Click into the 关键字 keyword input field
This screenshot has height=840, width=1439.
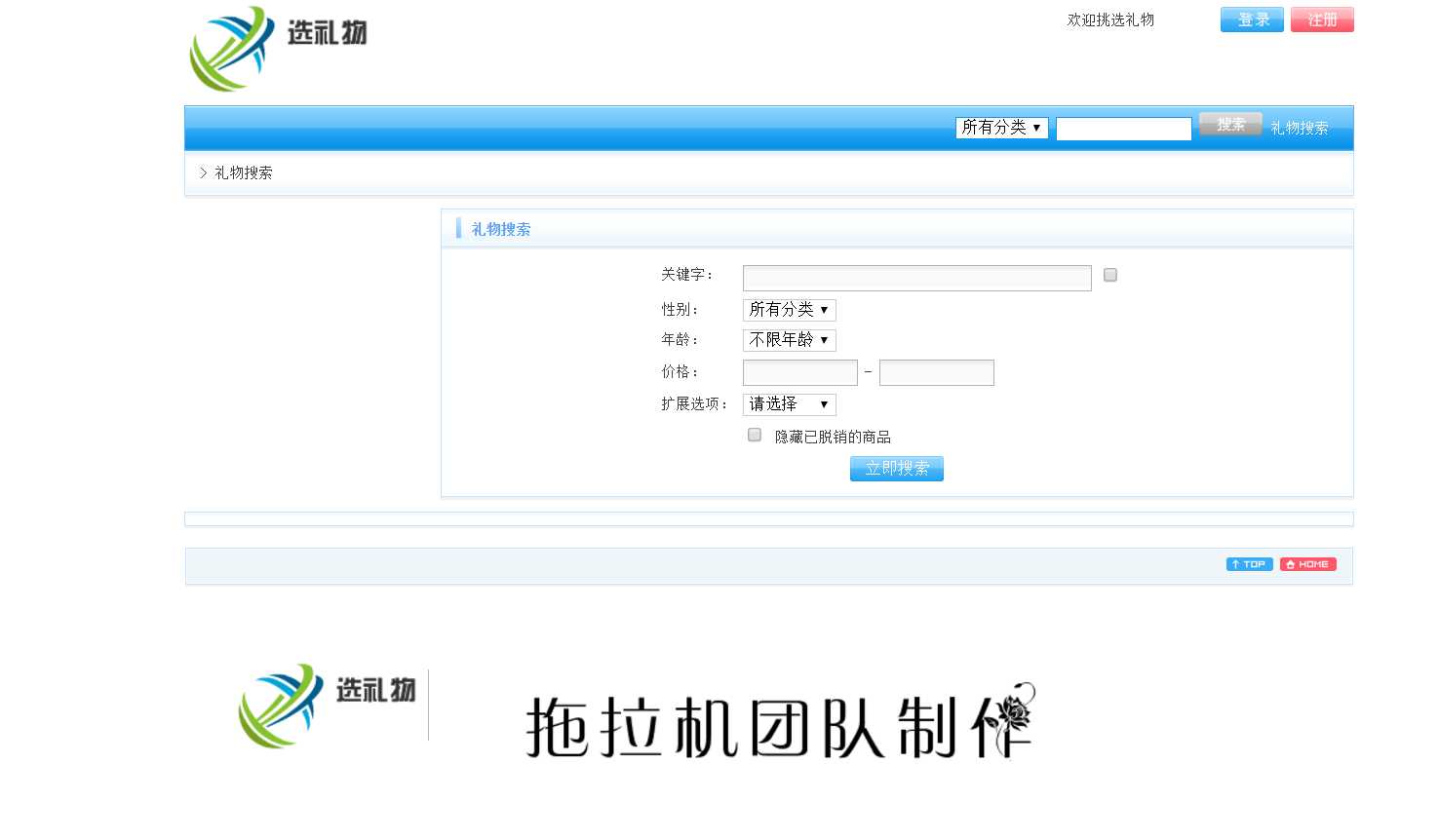[x=917, y=278]
